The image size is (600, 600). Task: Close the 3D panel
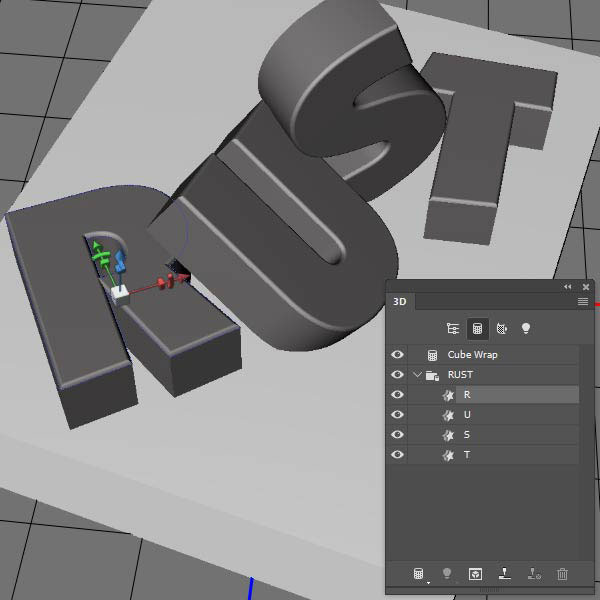[586, 287]
